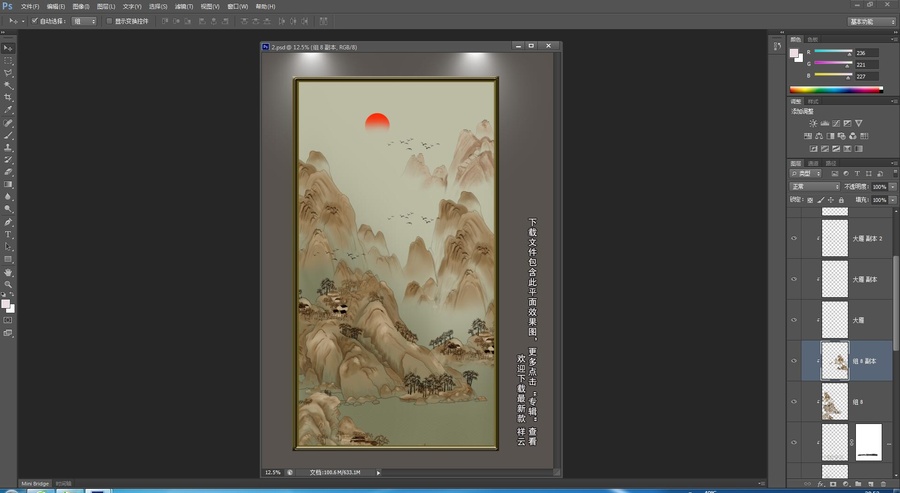Select the Rectangular Marquee tool

point(8,61)
